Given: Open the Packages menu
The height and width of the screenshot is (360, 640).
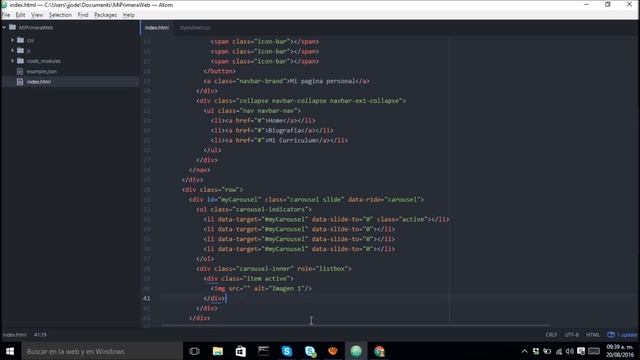Looking at the screenshot, I should tap(105, 15).
